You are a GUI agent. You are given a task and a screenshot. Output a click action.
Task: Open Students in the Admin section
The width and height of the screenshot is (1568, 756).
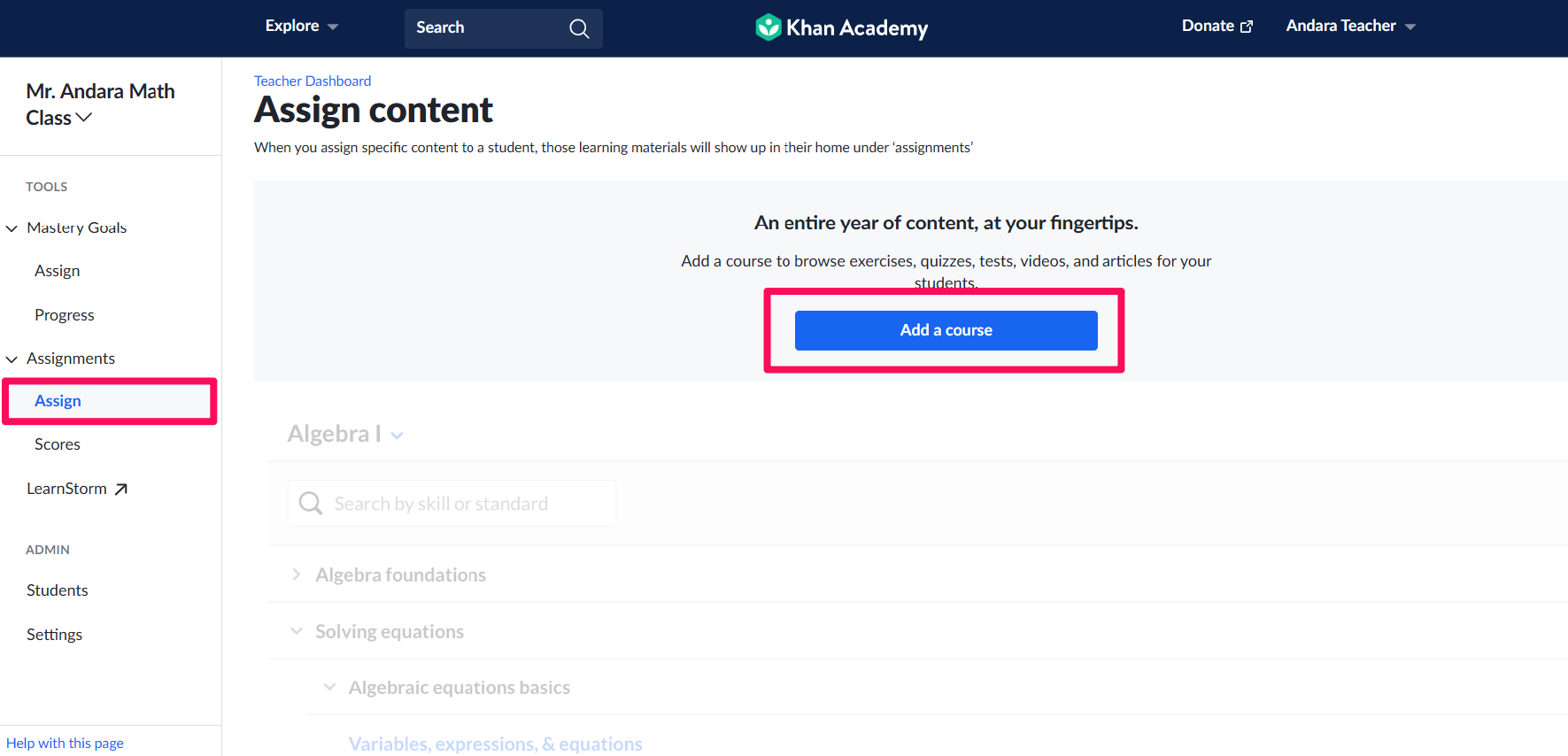click(58, 590)
